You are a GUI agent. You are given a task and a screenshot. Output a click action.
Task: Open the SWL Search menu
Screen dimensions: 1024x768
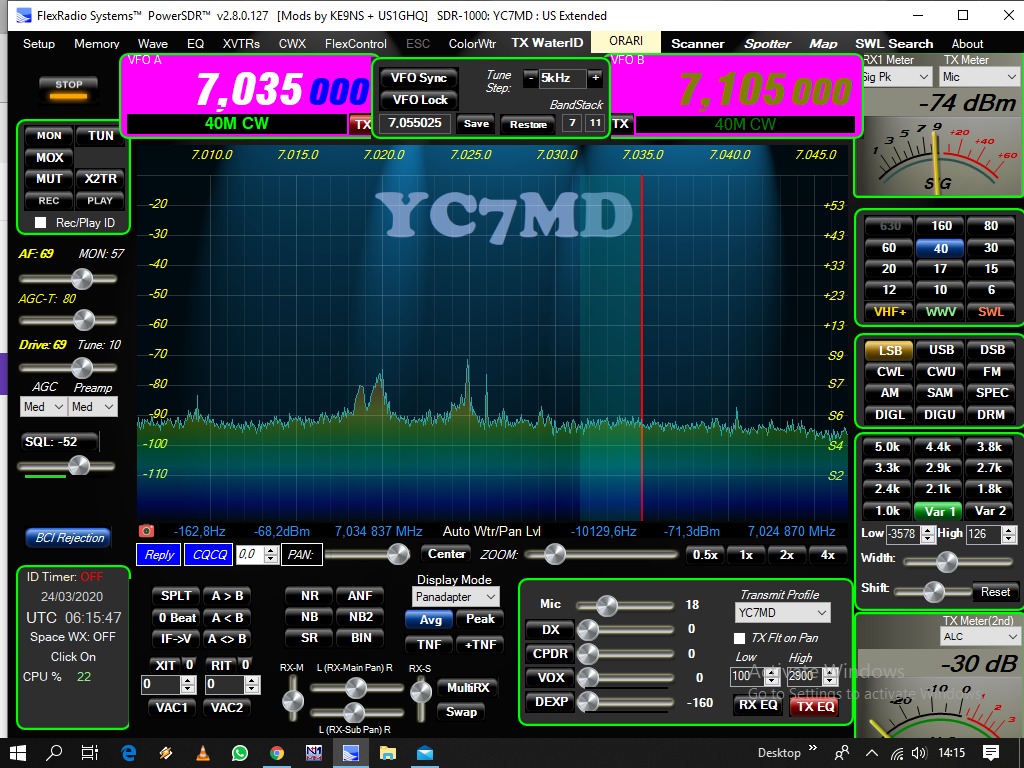pos(894,44)
